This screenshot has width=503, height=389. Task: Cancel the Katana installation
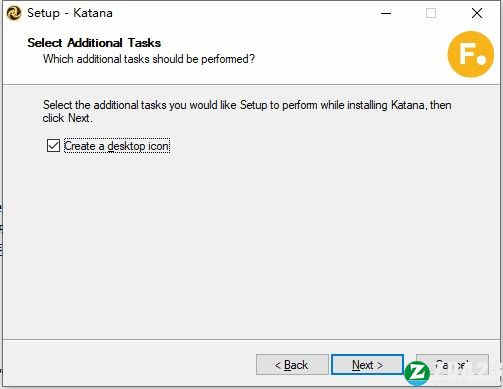(x=452, y=365)
